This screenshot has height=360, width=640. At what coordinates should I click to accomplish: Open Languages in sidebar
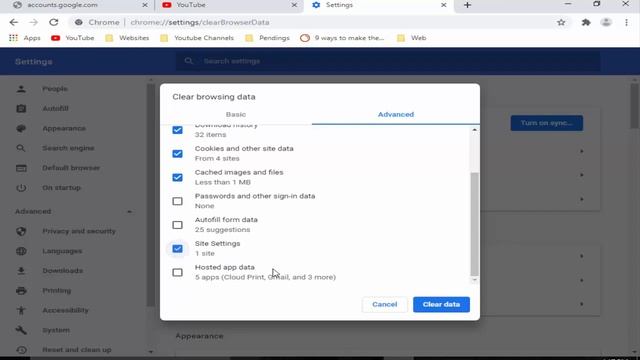[x=62, y=251]
